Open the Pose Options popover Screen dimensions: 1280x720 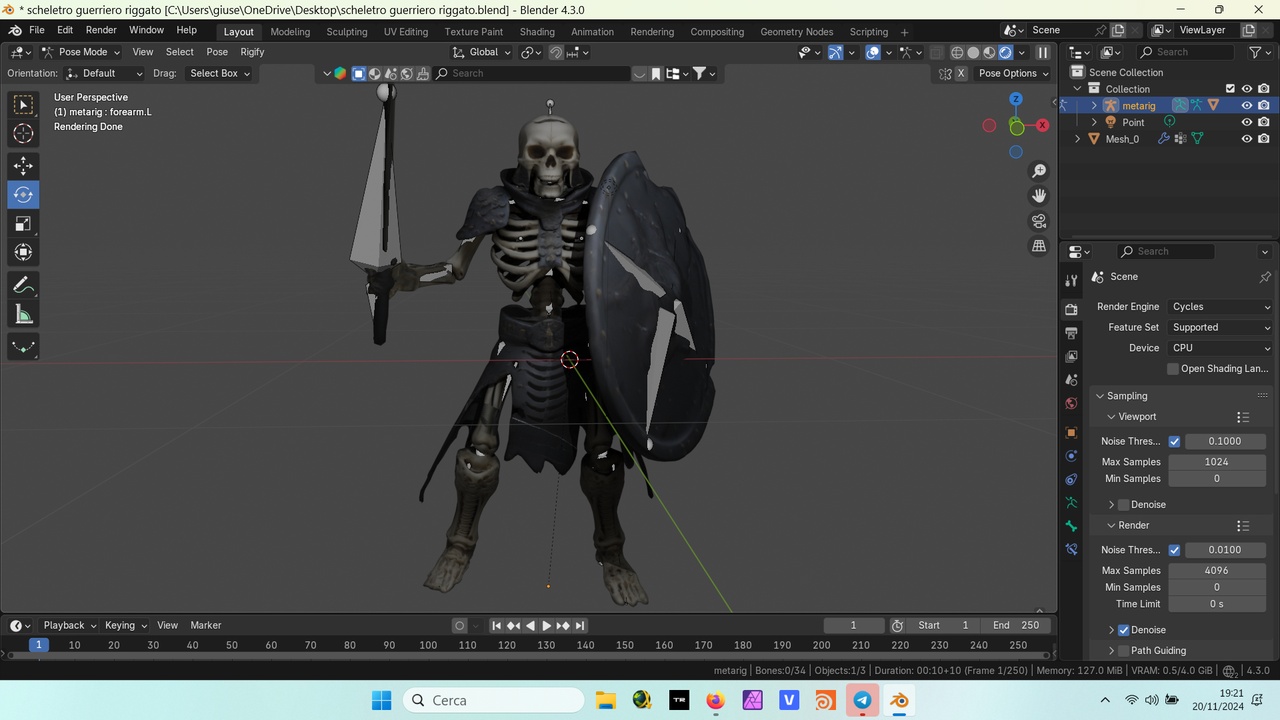point(1014,73)
